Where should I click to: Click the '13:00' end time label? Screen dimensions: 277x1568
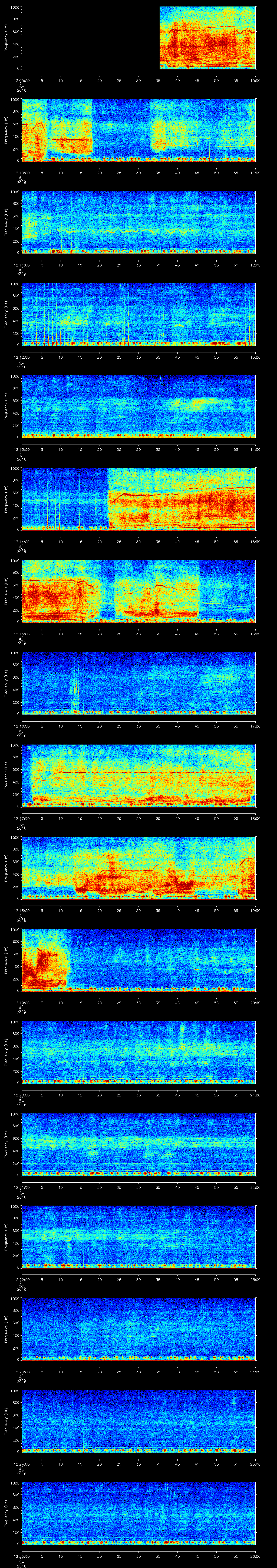pos(255,357)
